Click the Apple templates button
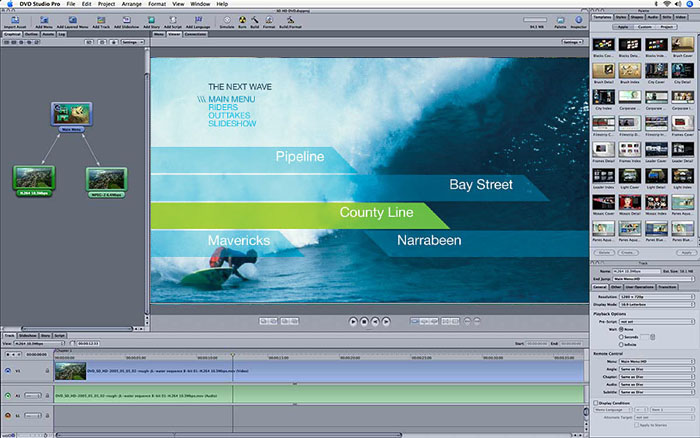 tap(623, 27)
